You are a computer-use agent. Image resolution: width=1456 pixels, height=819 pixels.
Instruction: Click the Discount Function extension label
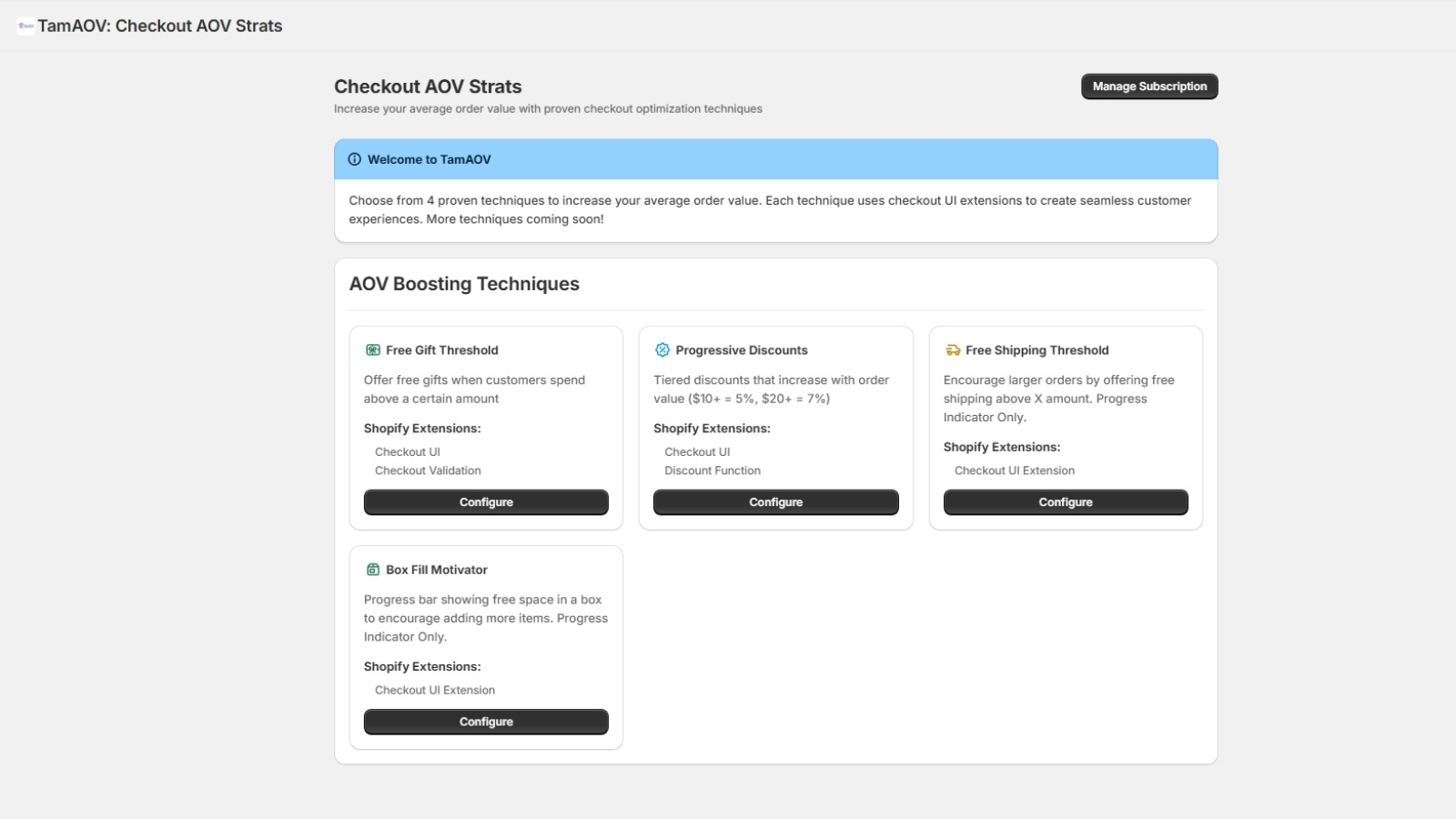(x=713, y=470)
